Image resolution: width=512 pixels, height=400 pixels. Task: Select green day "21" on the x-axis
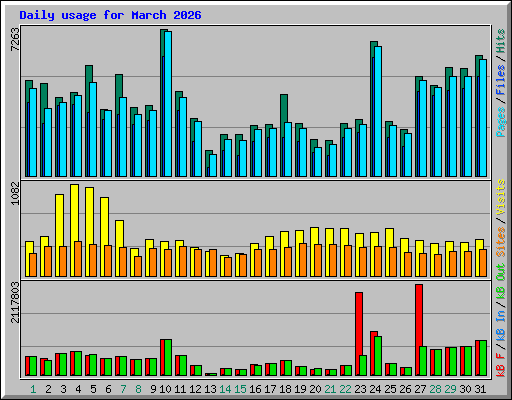pos(330,389)
